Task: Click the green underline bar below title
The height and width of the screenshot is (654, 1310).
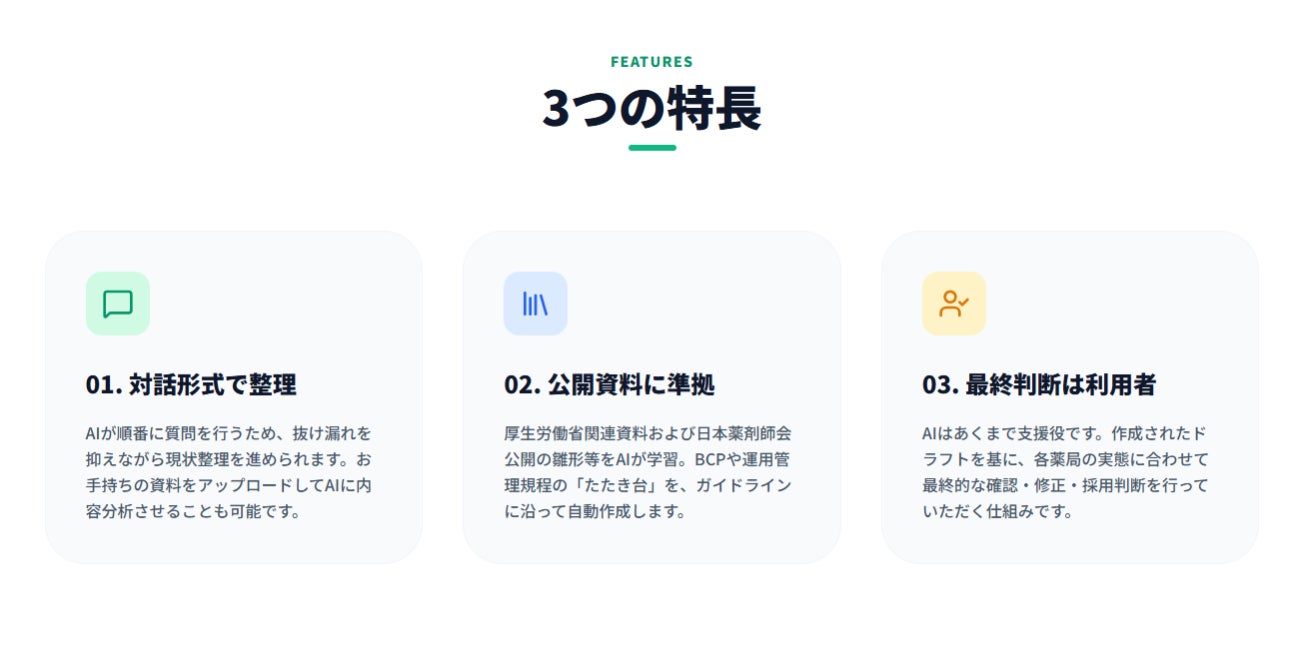Action: point(652,148)
